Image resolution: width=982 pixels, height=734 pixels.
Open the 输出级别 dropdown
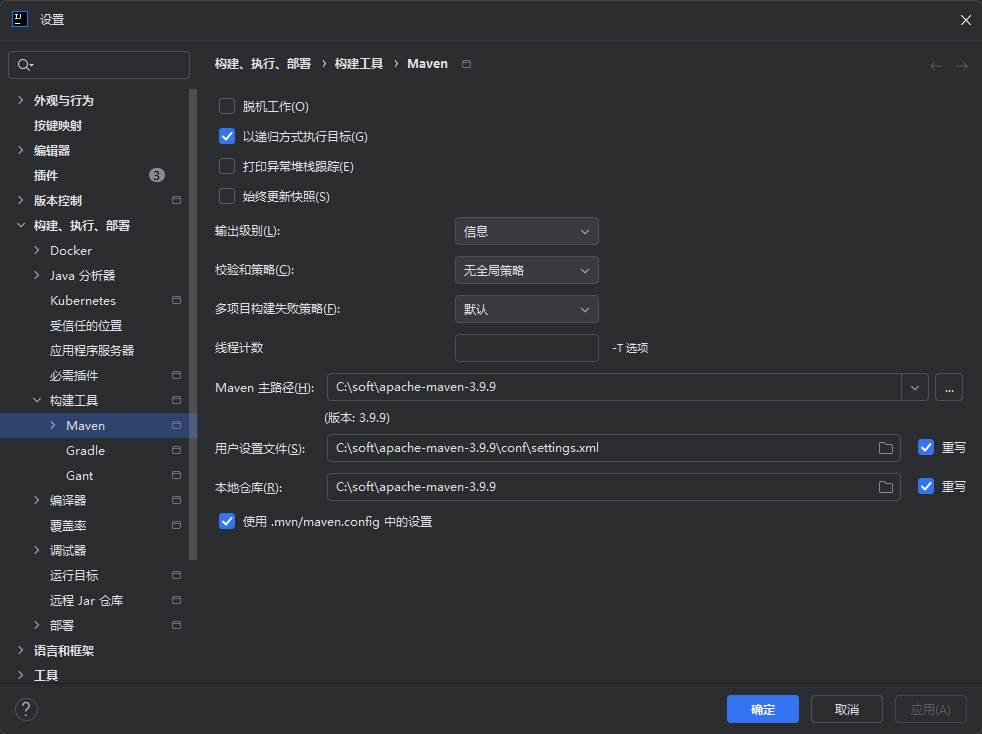click(526, 231)
